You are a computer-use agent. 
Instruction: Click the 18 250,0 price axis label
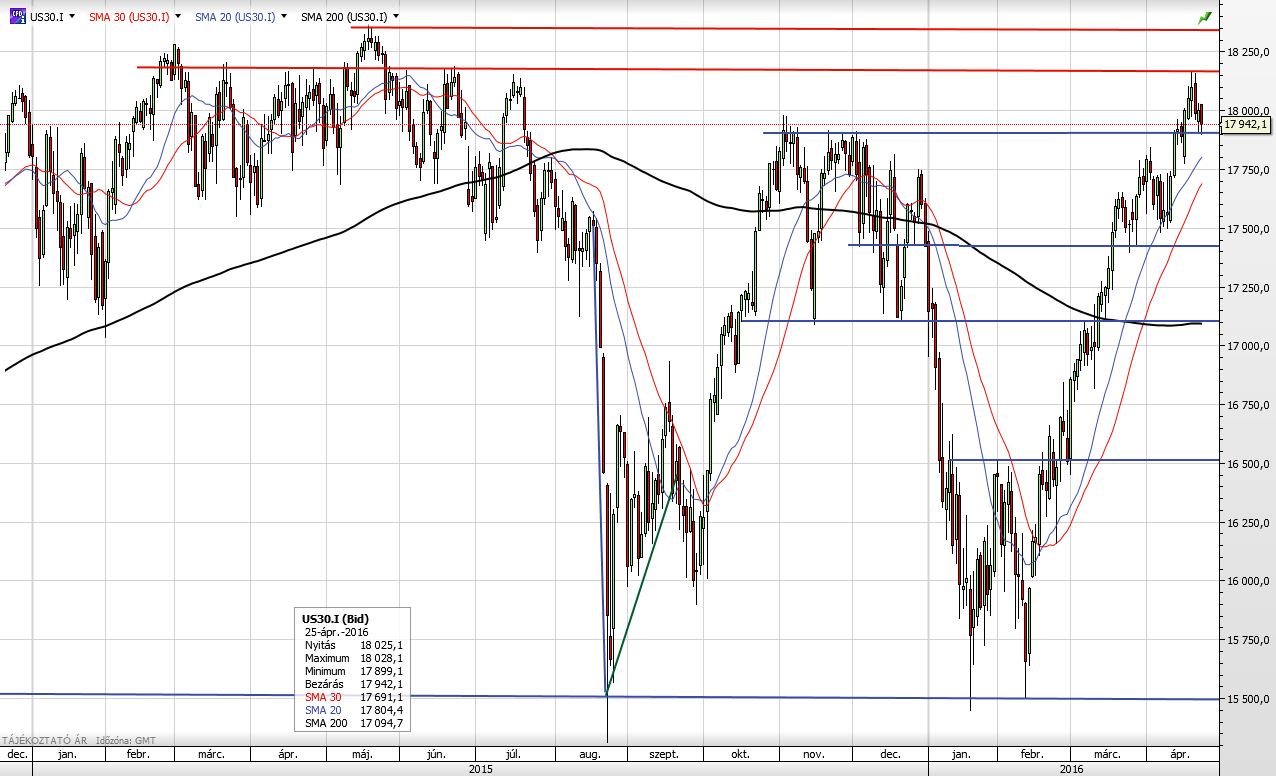point(1249,51)
